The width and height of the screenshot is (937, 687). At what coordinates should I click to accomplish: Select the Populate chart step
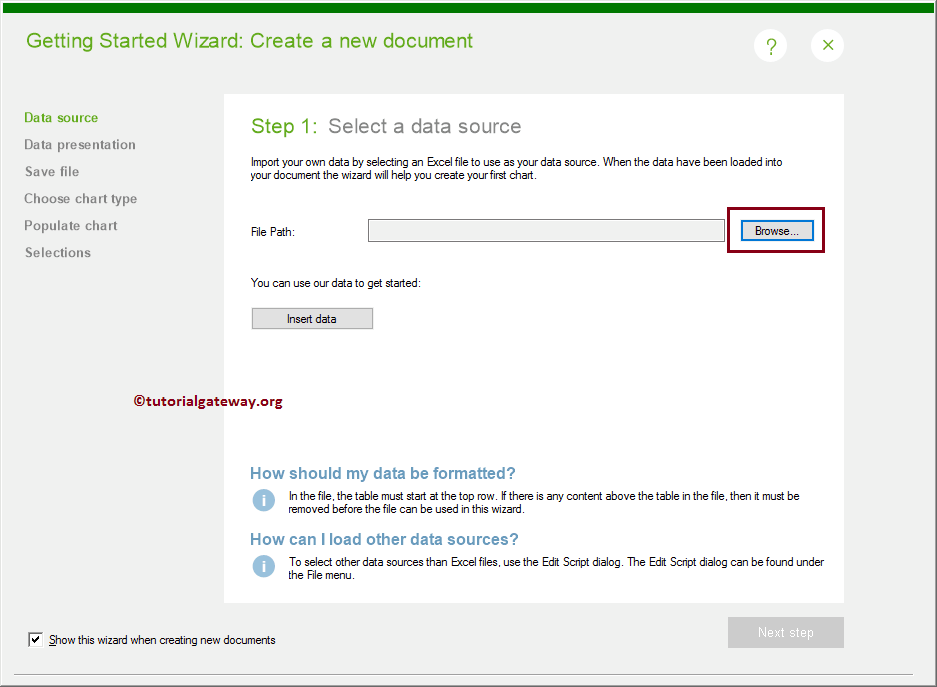[70, 225]
